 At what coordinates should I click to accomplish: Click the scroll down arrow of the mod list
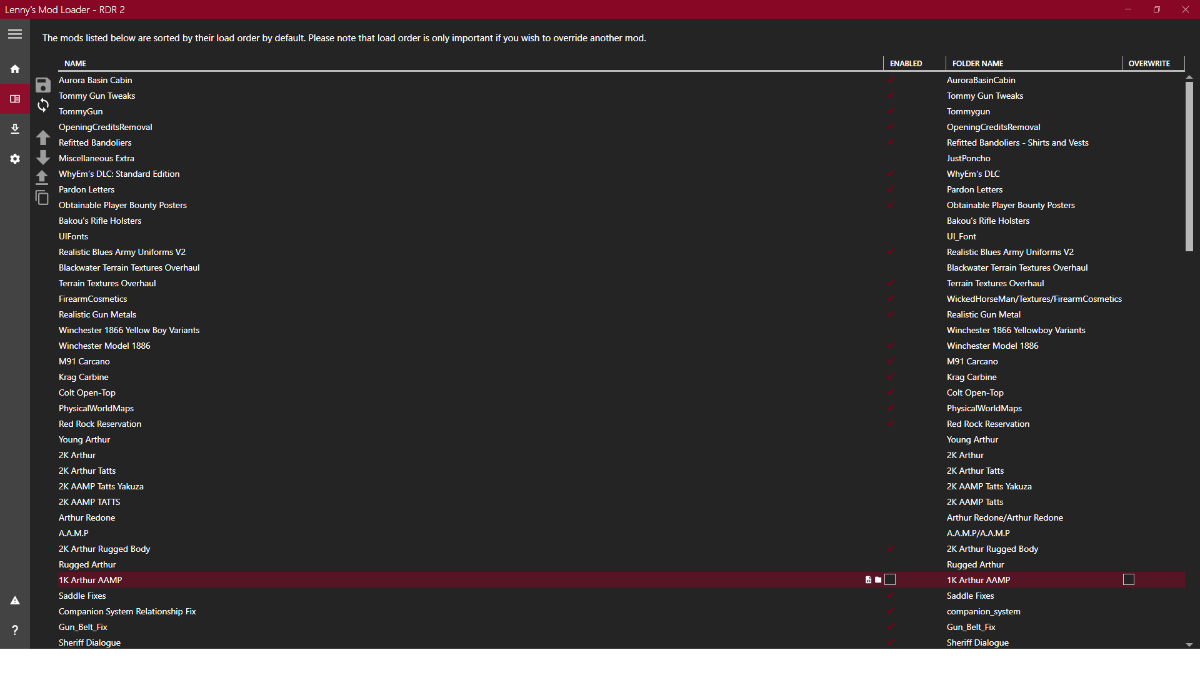pyautogui.click(x=1189, y=642)
